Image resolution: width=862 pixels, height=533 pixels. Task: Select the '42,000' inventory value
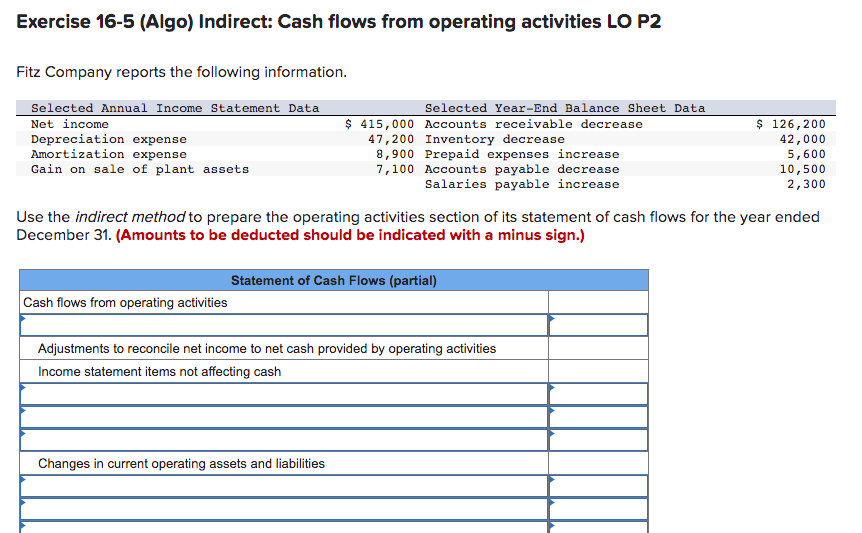tap(803, 140)
